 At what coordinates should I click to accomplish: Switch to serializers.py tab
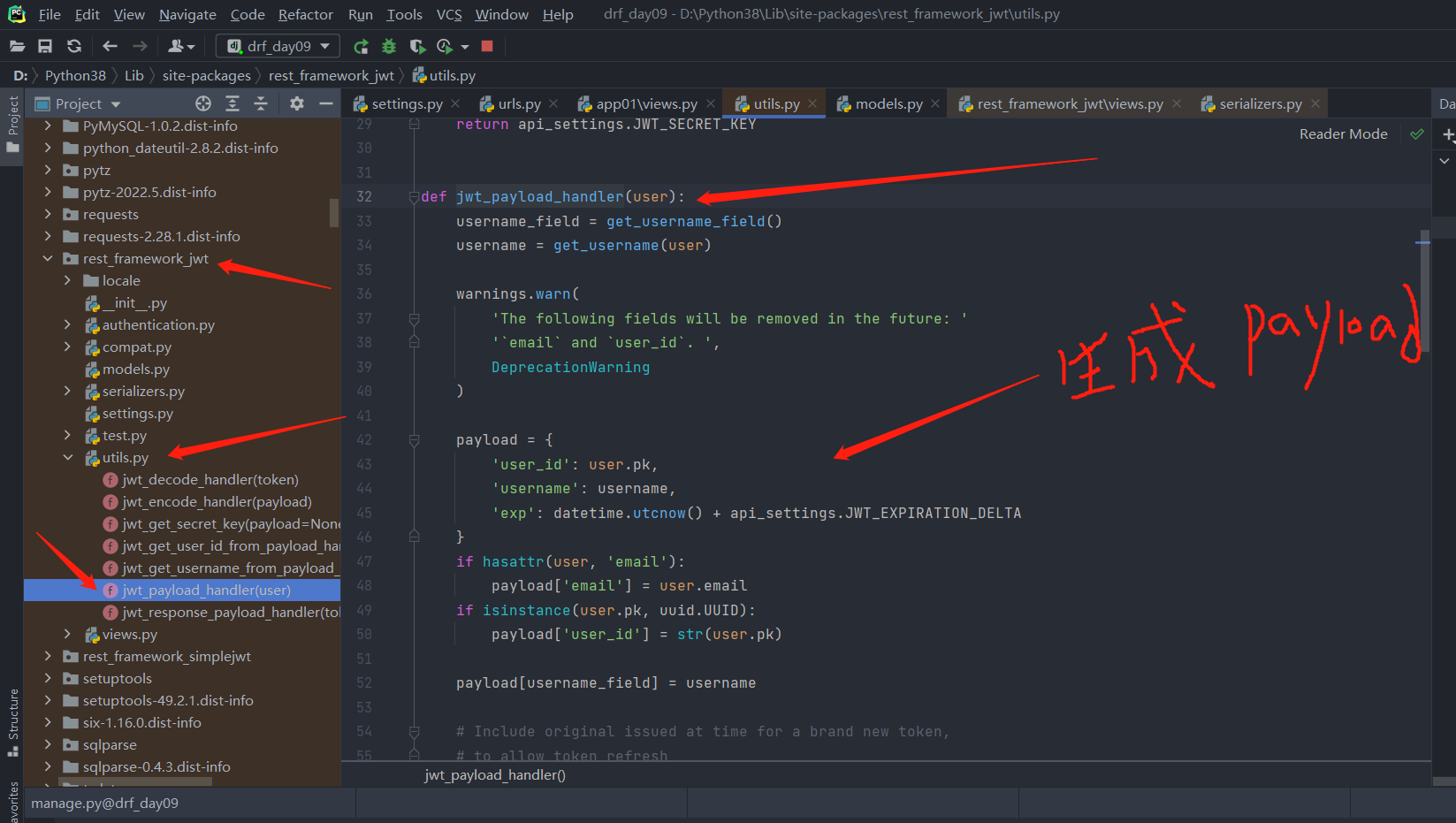click(1261, 104)
